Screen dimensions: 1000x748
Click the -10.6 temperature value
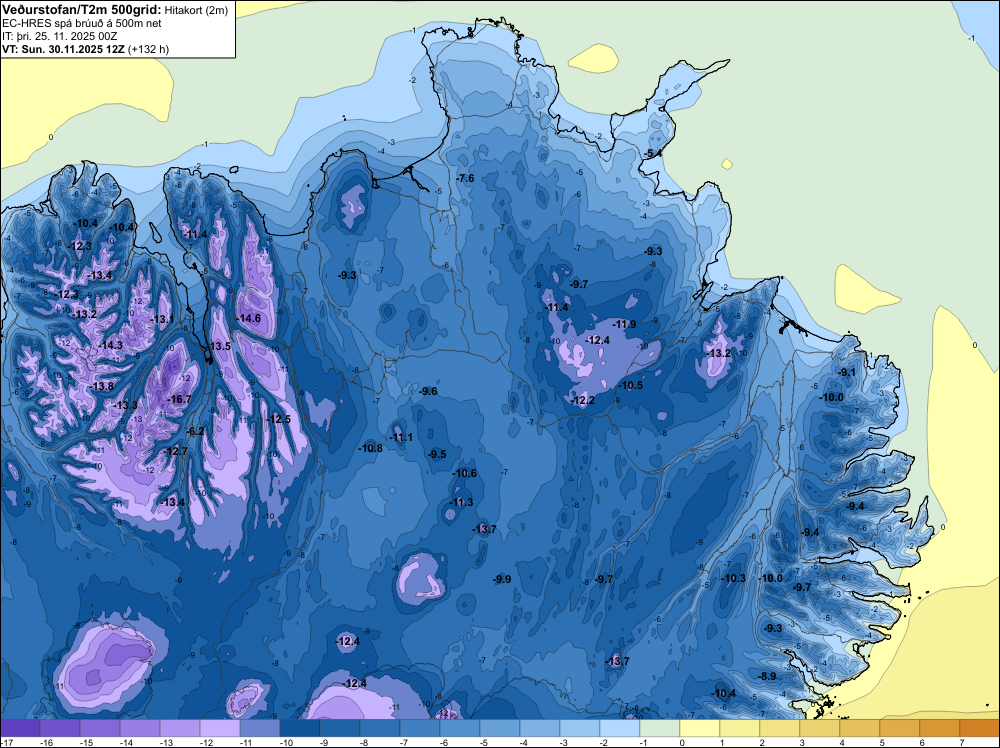[x=464, y=473]
